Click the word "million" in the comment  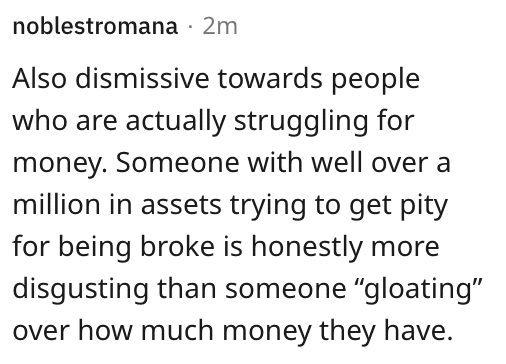click(x=56, y=204)
